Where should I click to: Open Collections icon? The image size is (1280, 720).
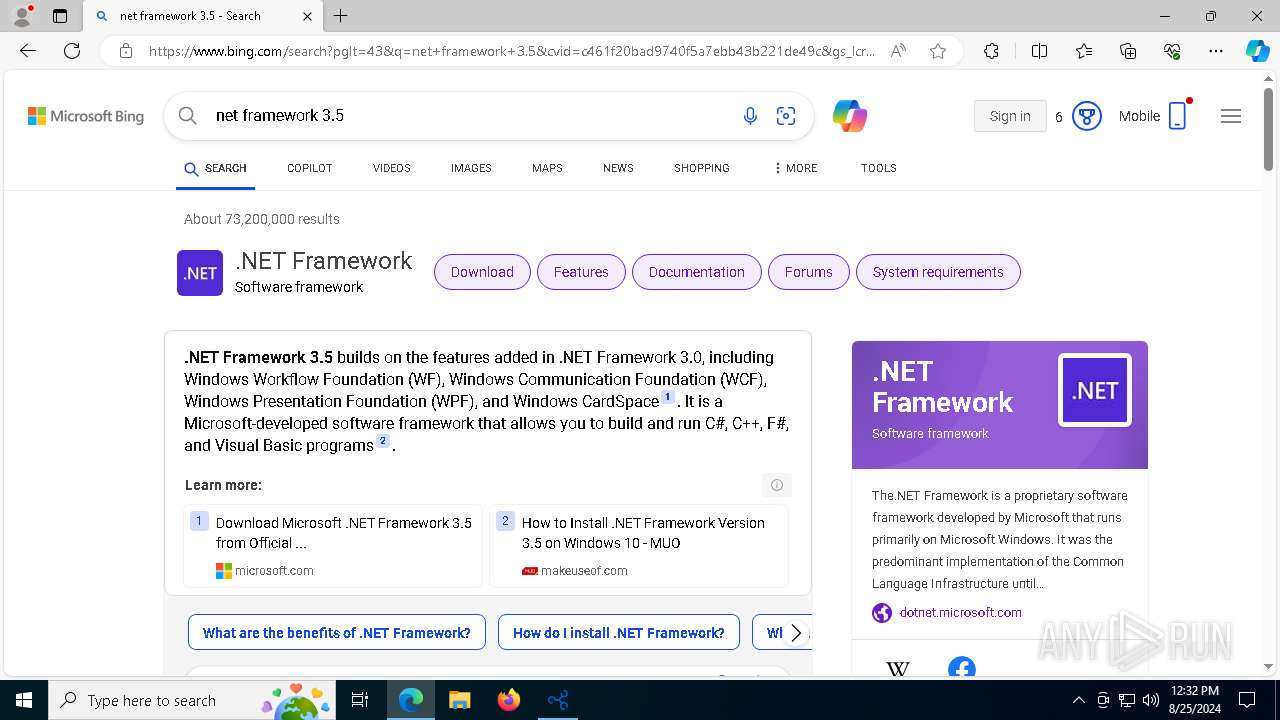pos(1128,51)
